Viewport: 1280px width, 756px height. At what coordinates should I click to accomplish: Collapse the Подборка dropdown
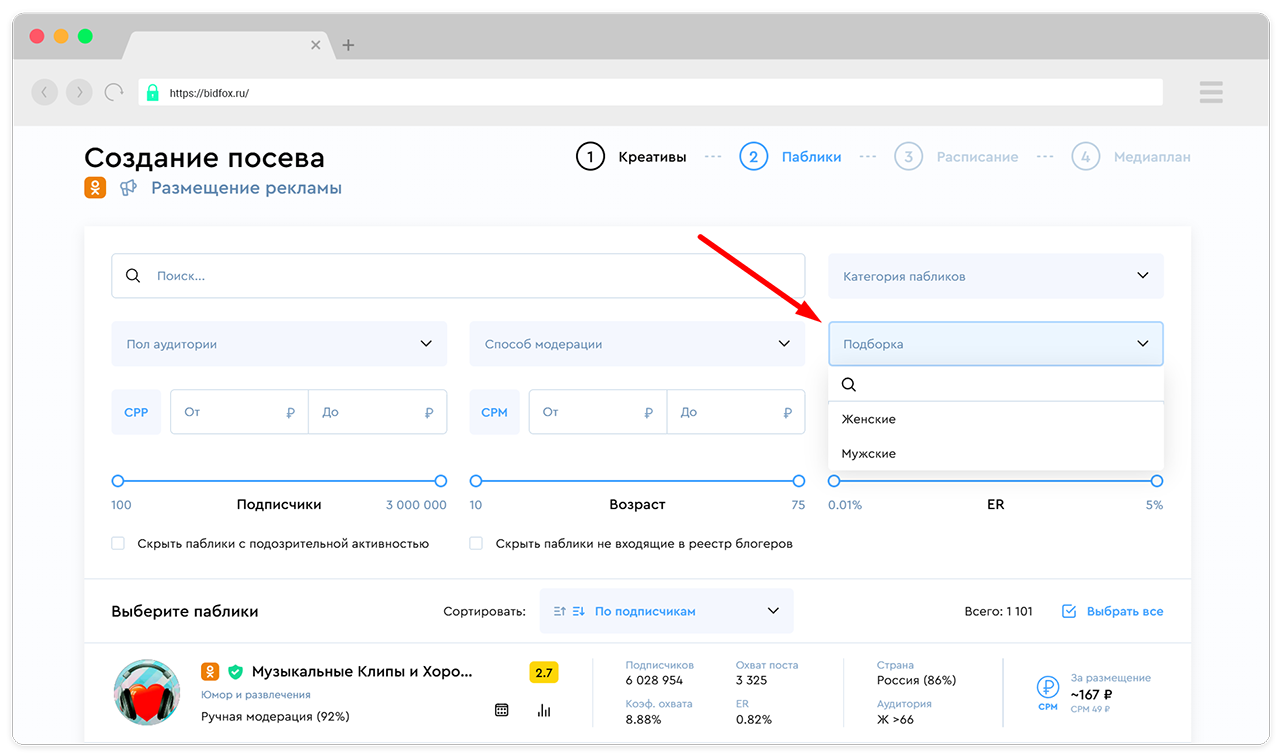996,344
